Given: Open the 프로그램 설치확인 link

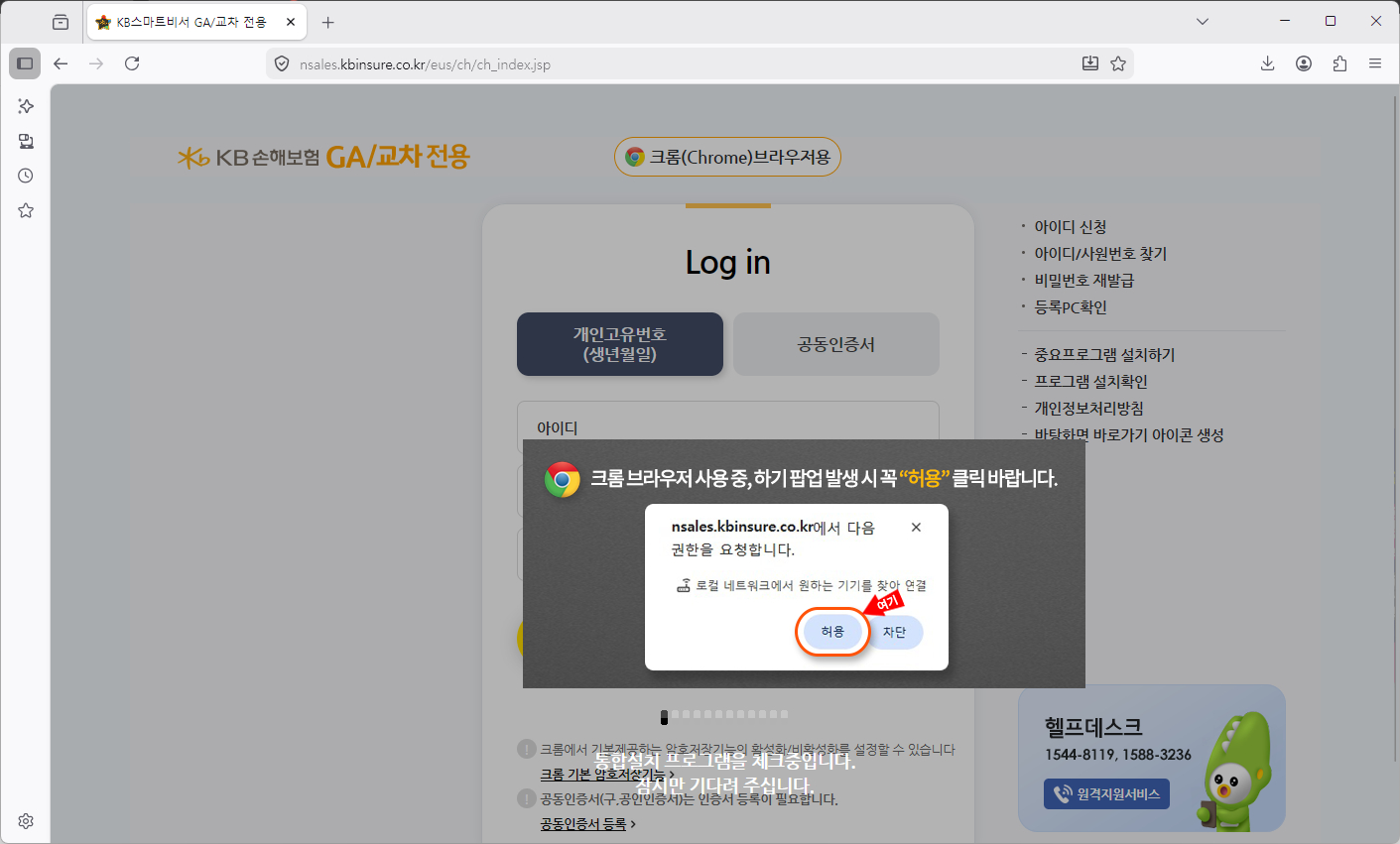Looking at the screenshot, I should [1090, 382].
